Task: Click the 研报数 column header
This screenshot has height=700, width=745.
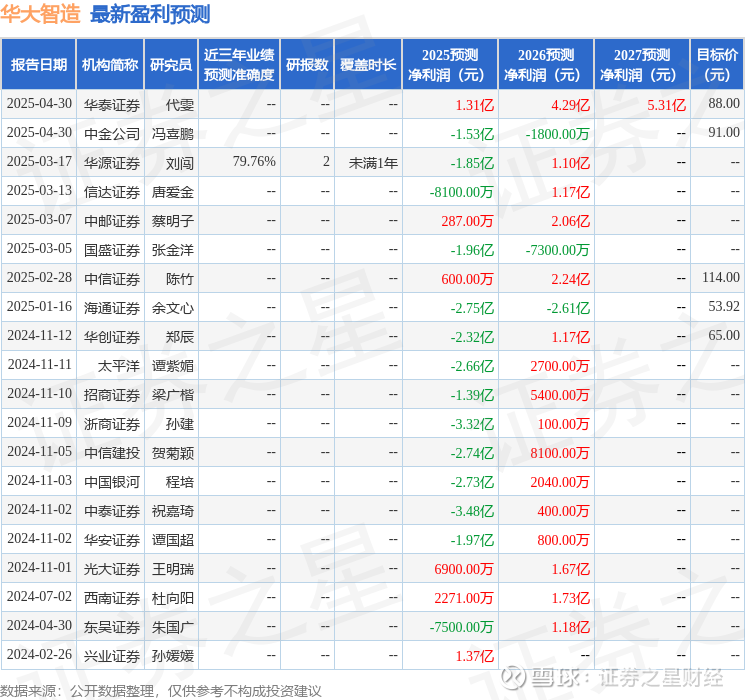Action: click(x=307, y=65)
